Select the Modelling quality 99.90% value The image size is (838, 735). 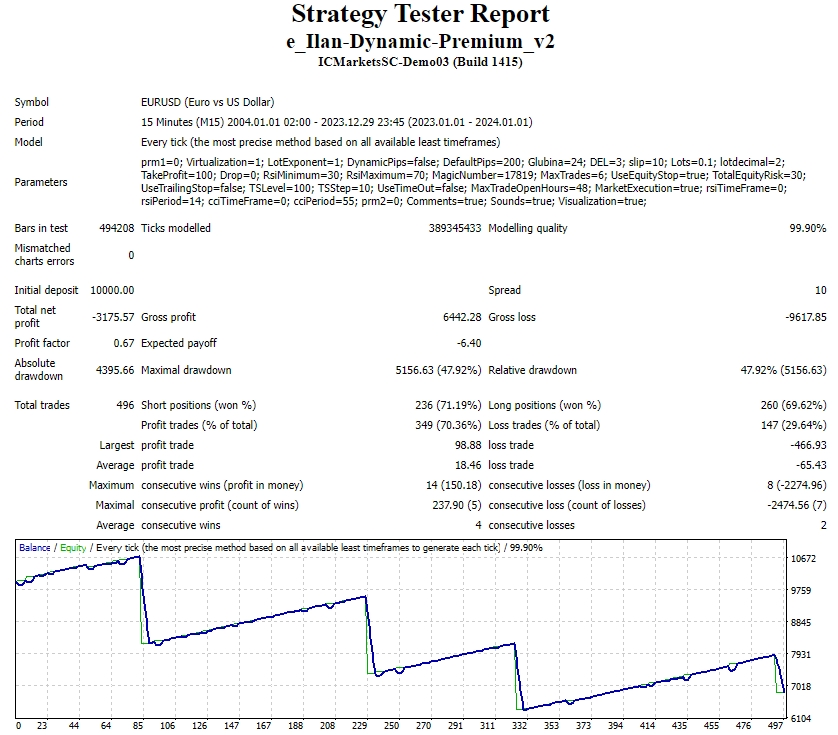[808, 228]
